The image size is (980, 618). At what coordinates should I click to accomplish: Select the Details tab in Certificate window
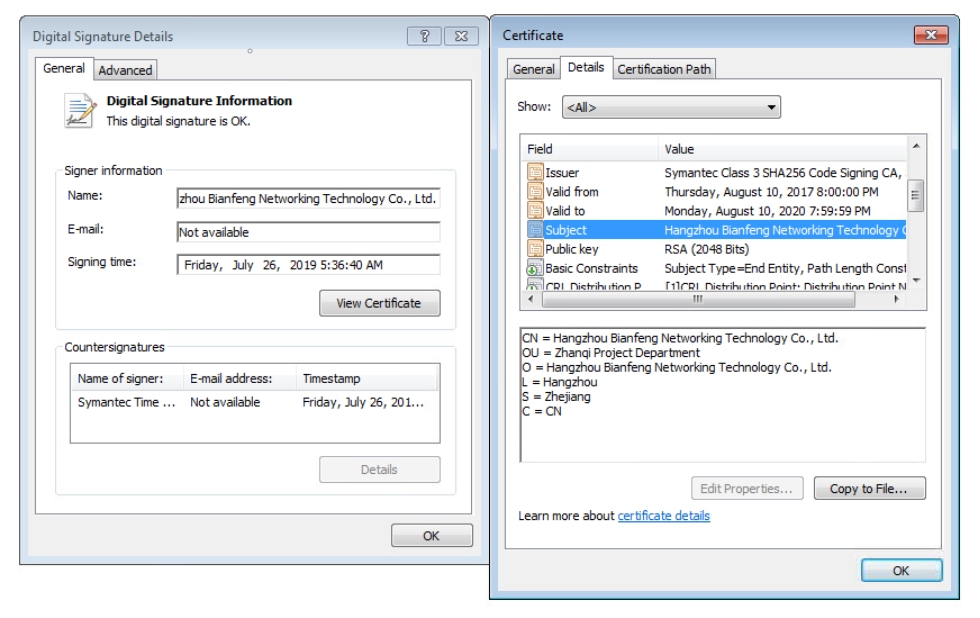(x=586, y=67)
